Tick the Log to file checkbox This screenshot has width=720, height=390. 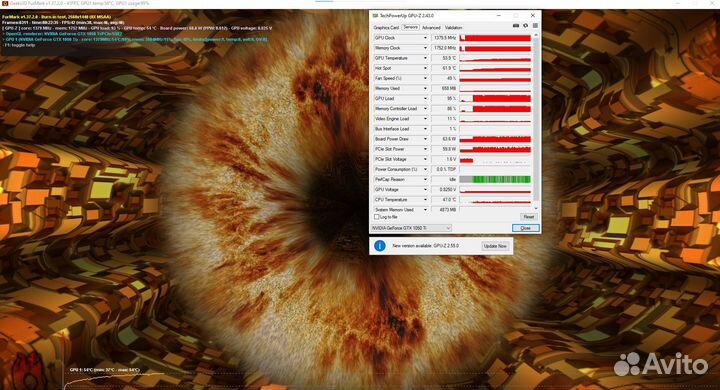pos(377,217)
